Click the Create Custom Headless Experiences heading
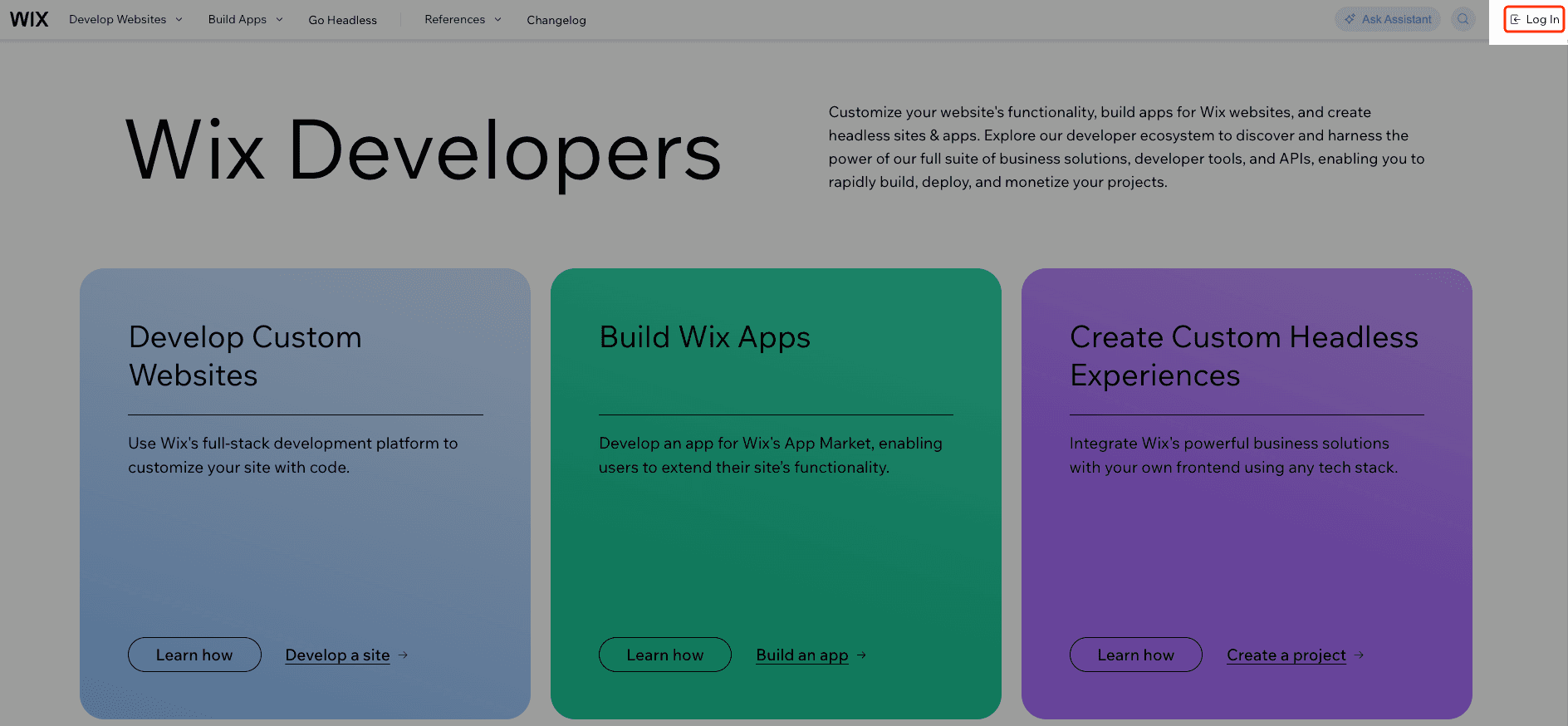 [1244, 356]
